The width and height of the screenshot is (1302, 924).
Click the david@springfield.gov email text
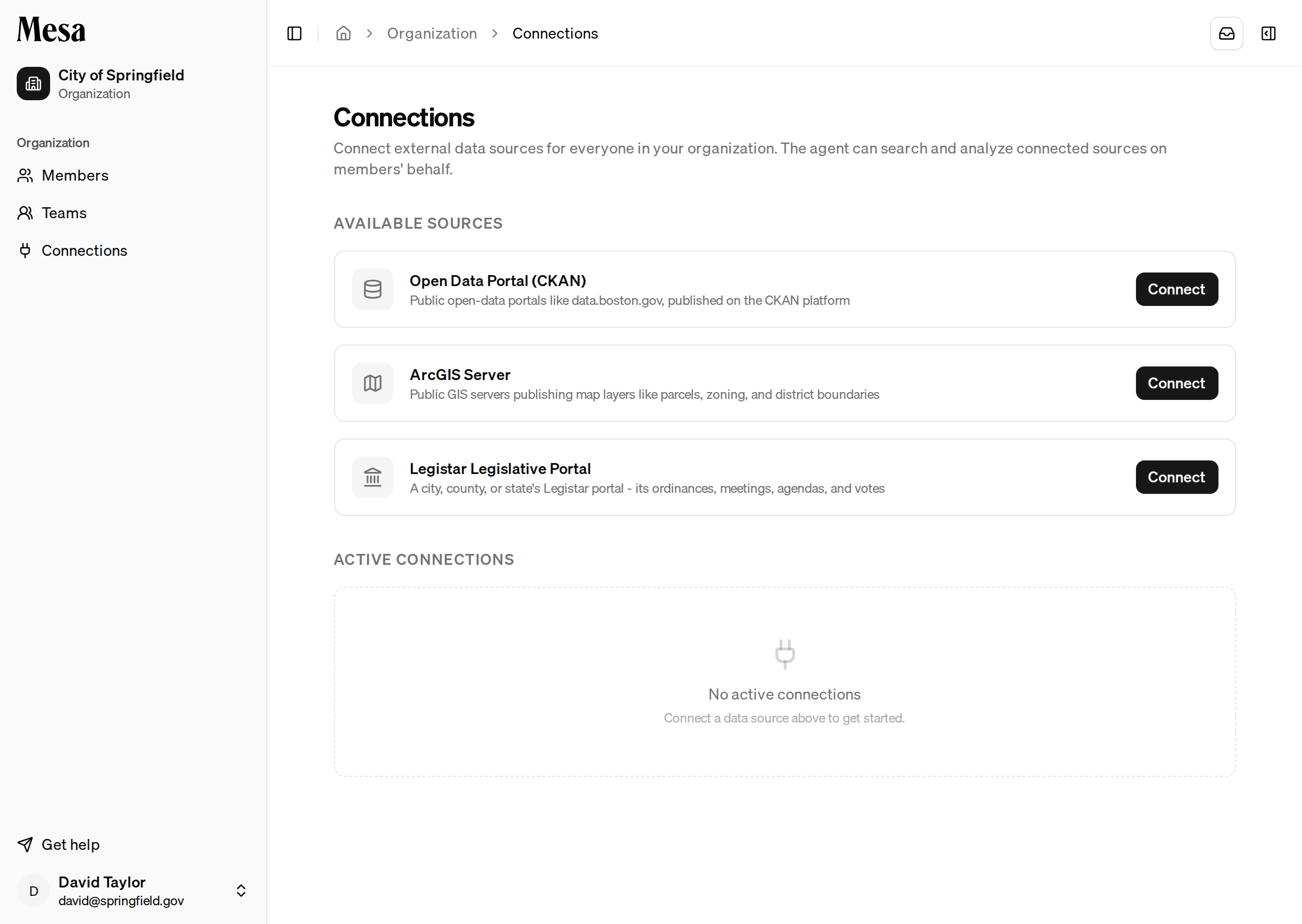click(x=121, y=901)
